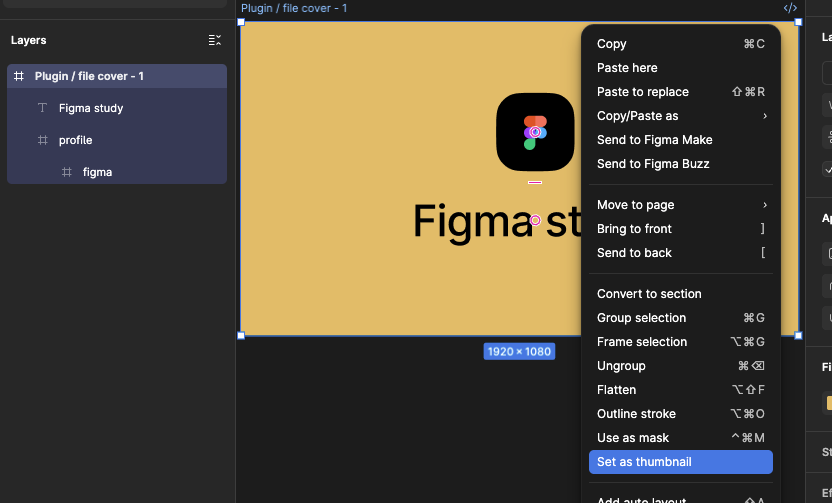Choose Ungroup menu item
The image size is (832, 503).
[681, 366]
